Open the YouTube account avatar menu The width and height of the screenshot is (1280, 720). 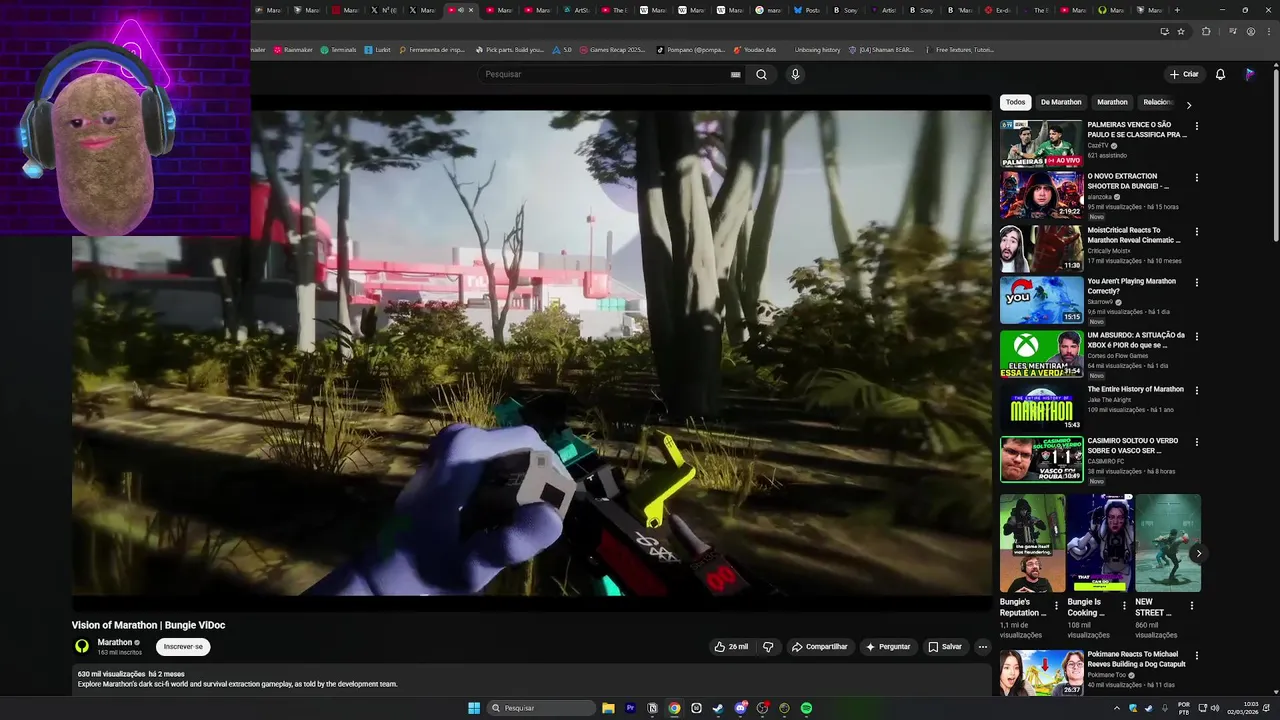pyautogui.click(x=1250, y=74)
